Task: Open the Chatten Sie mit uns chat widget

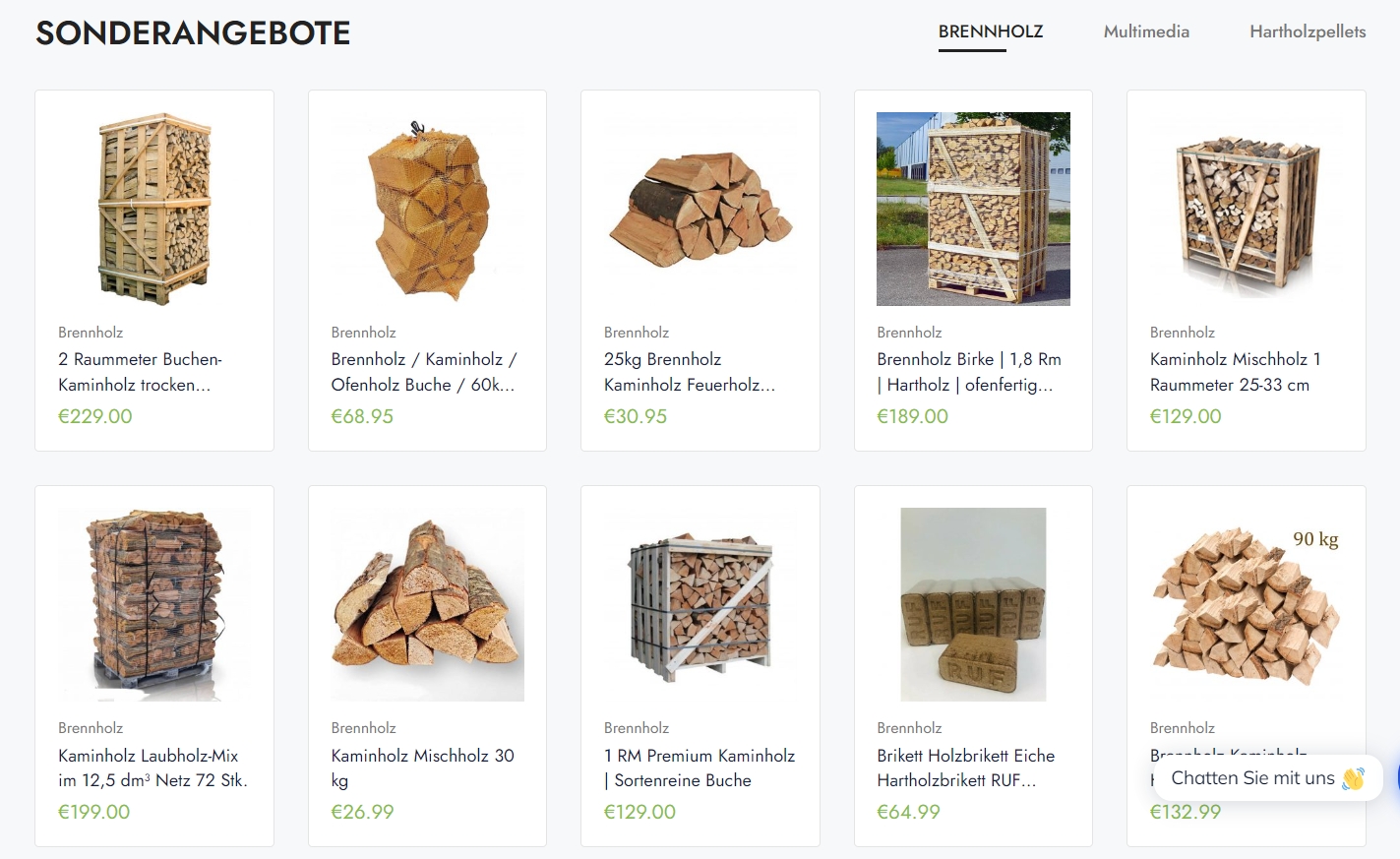Action: [1267, 778]
